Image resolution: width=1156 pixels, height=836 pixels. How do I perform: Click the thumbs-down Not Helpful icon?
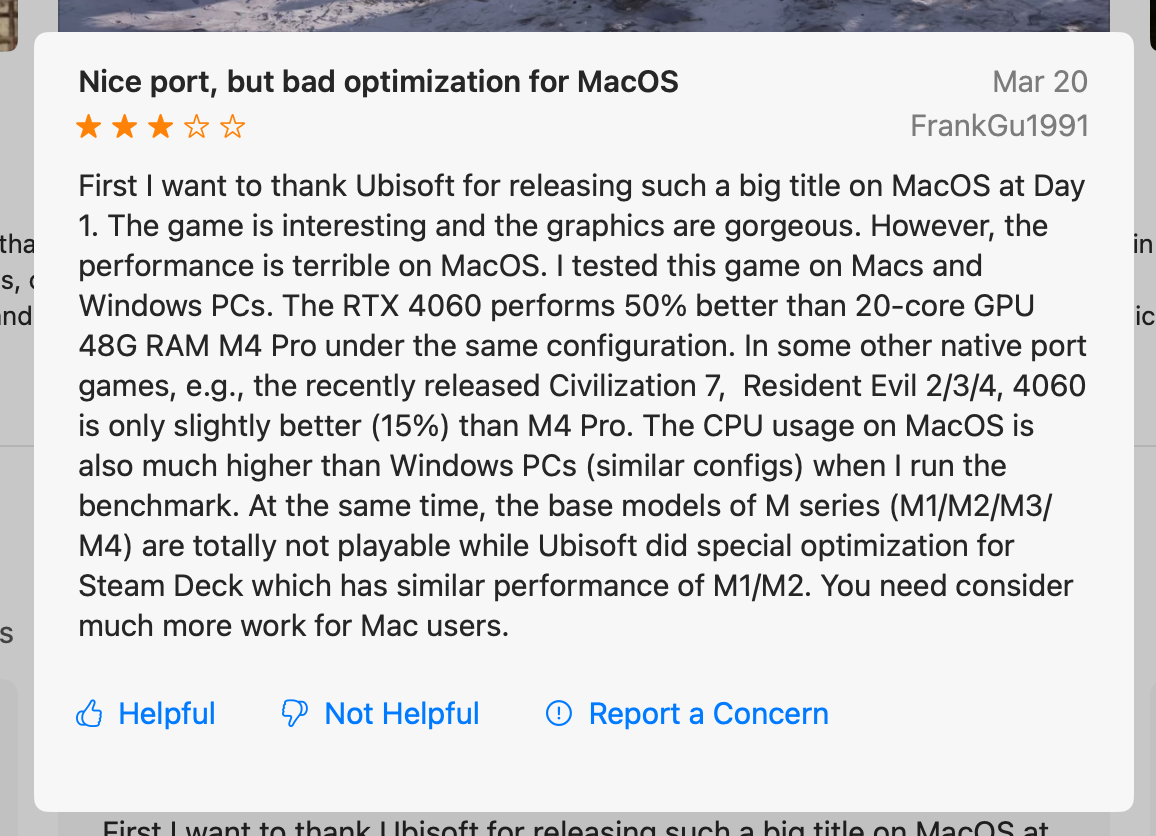[293, 713]
